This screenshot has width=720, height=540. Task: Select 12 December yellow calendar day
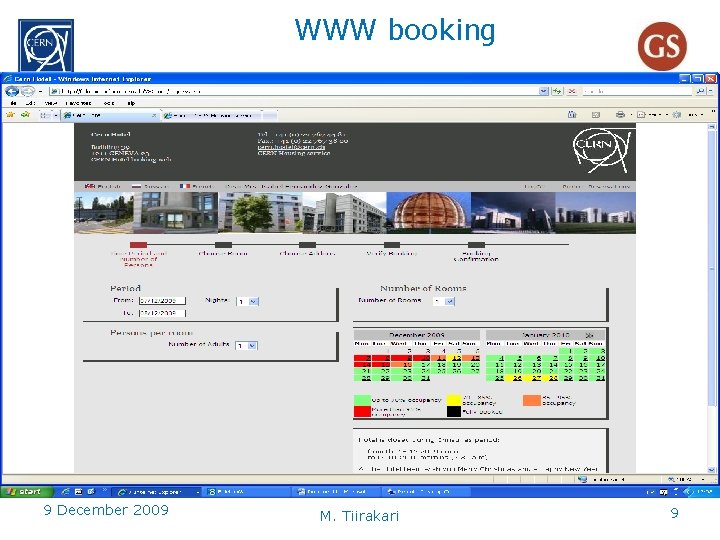[456, 358]
